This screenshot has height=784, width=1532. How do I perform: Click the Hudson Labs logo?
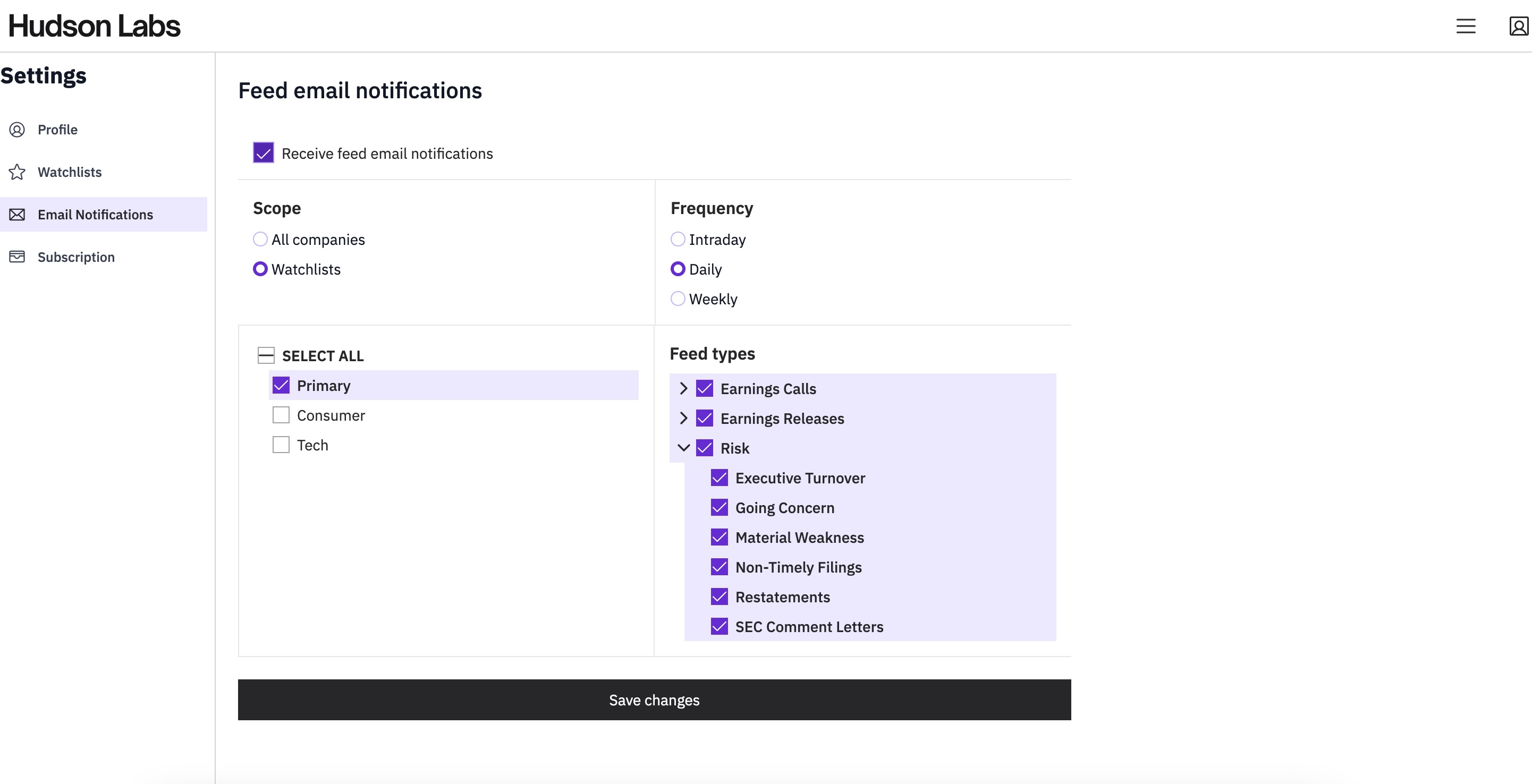pos(94,26)
